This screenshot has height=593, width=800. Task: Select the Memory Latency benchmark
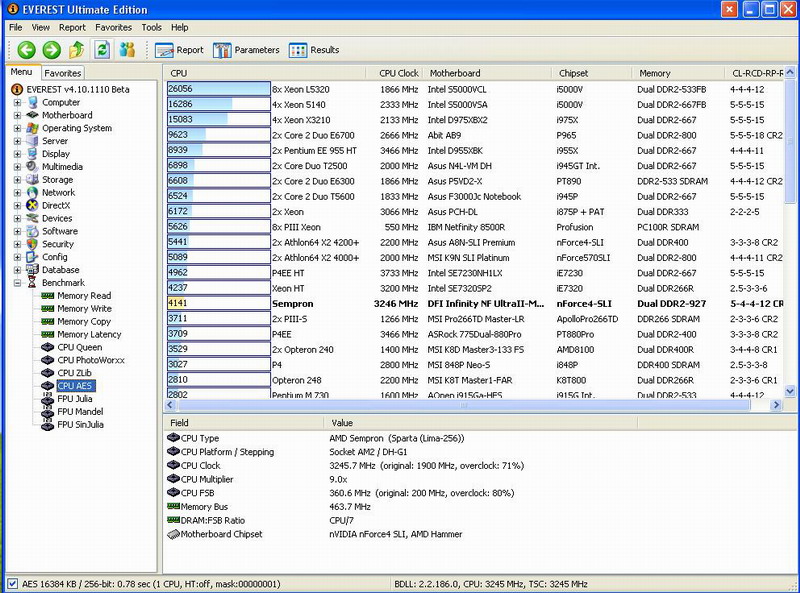pos(88,335)
